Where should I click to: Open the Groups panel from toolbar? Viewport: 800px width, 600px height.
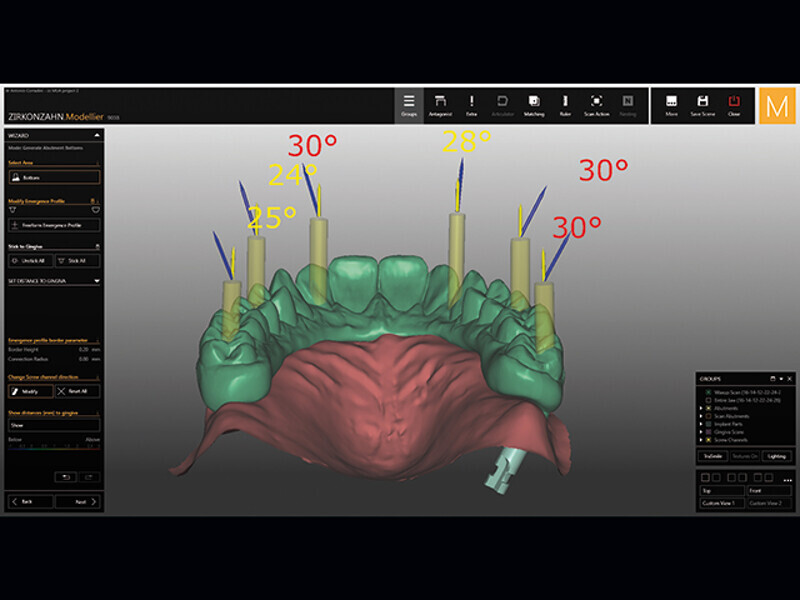point(408,105)
